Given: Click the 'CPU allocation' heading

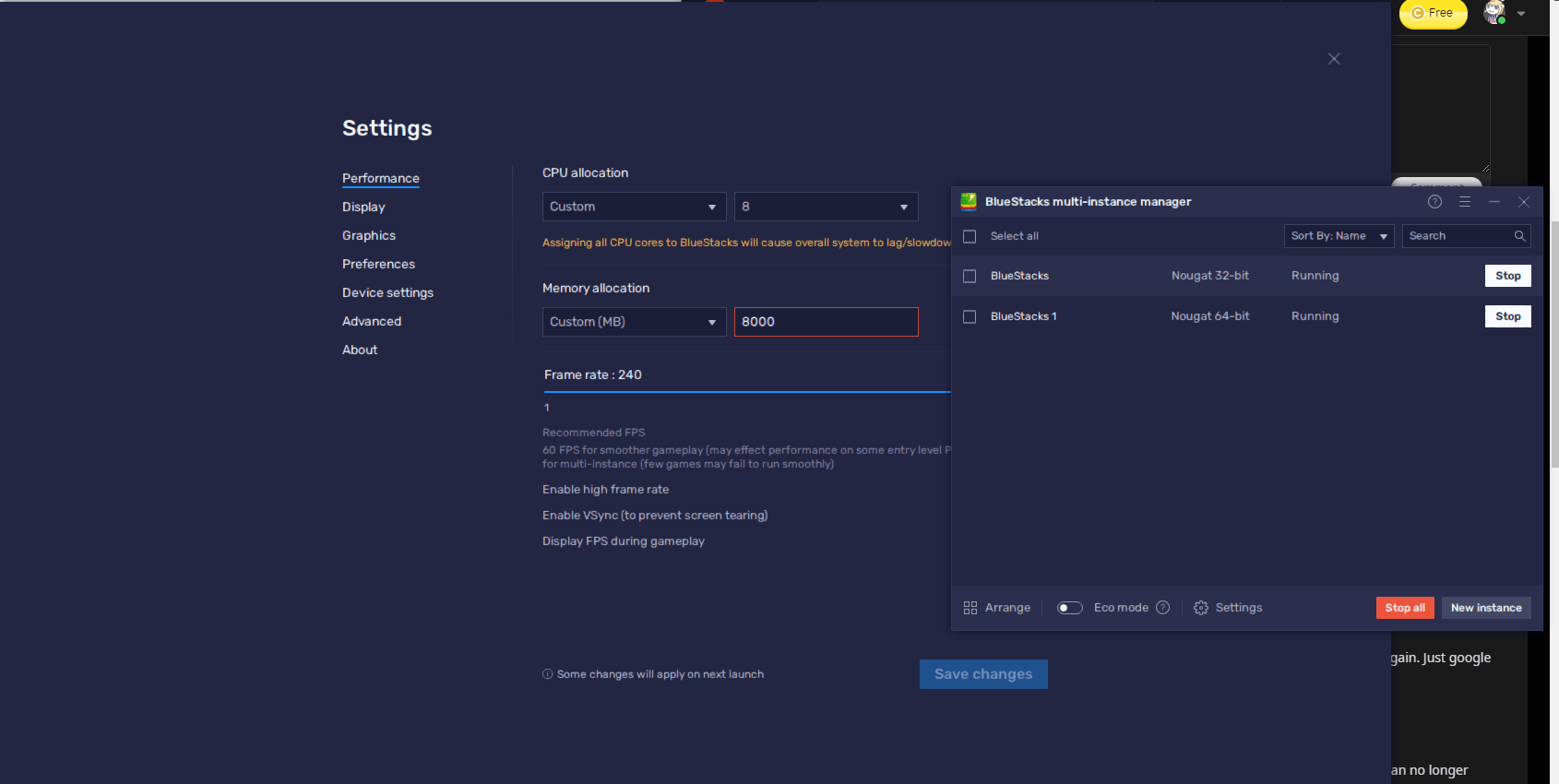Looking at the screenshot, I should click(x=585, y=172).
